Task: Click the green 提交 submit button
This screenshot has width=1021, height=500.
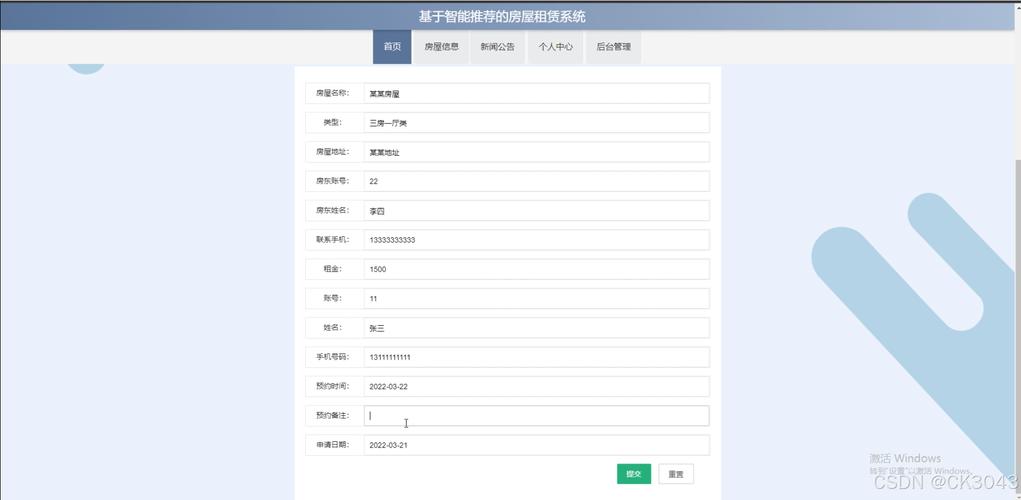Action: pyautogui.click(x=634, y=474)
